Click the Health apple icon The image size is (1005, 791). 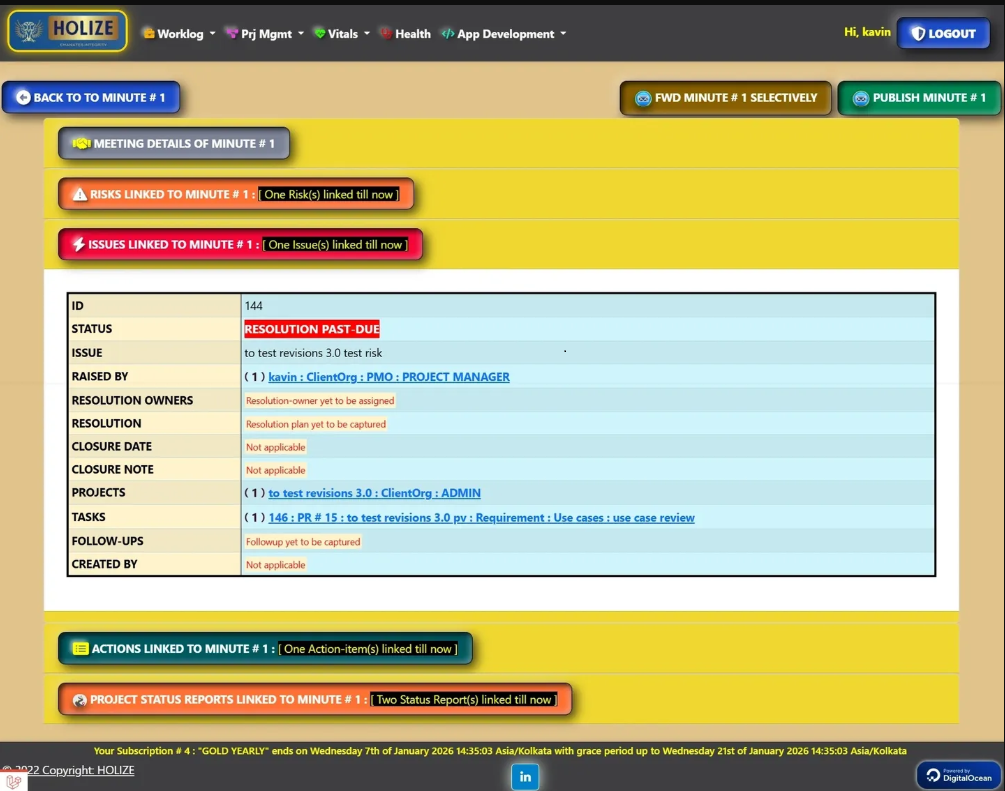point(386,33)
